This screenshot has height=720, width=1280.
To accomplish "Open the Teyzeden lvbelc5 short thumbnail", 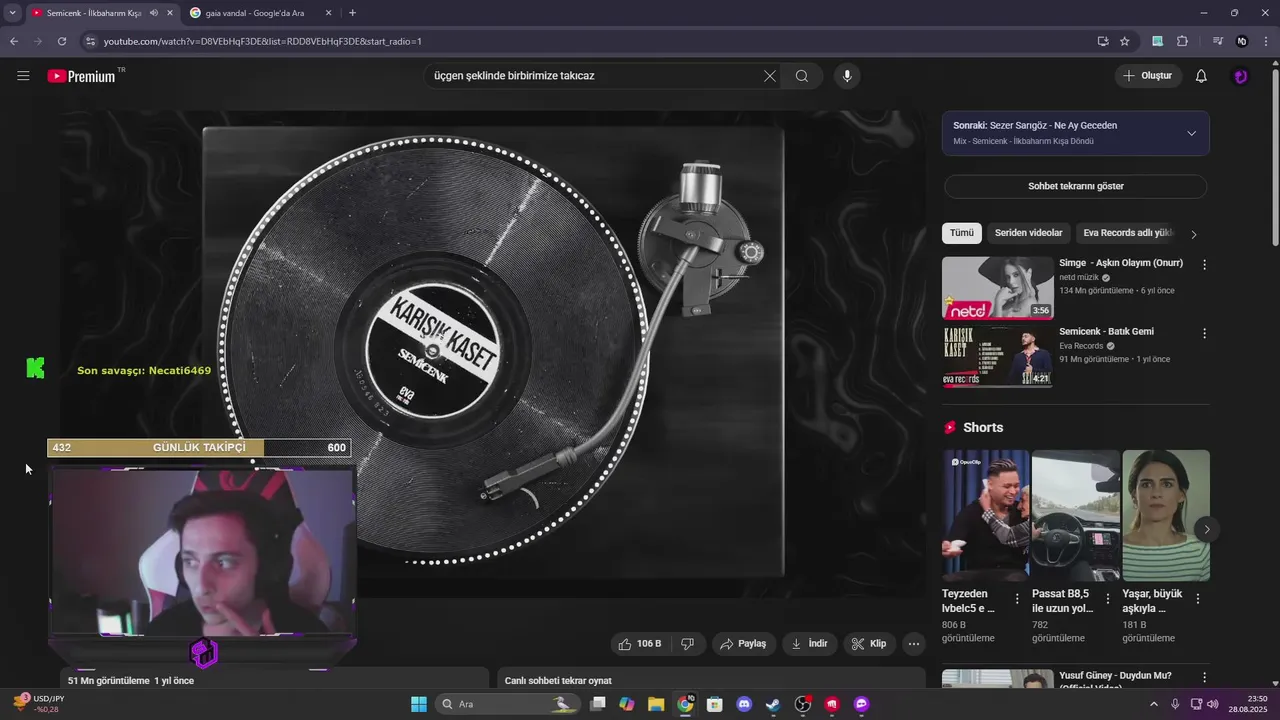I will click(x=986, y=515).
